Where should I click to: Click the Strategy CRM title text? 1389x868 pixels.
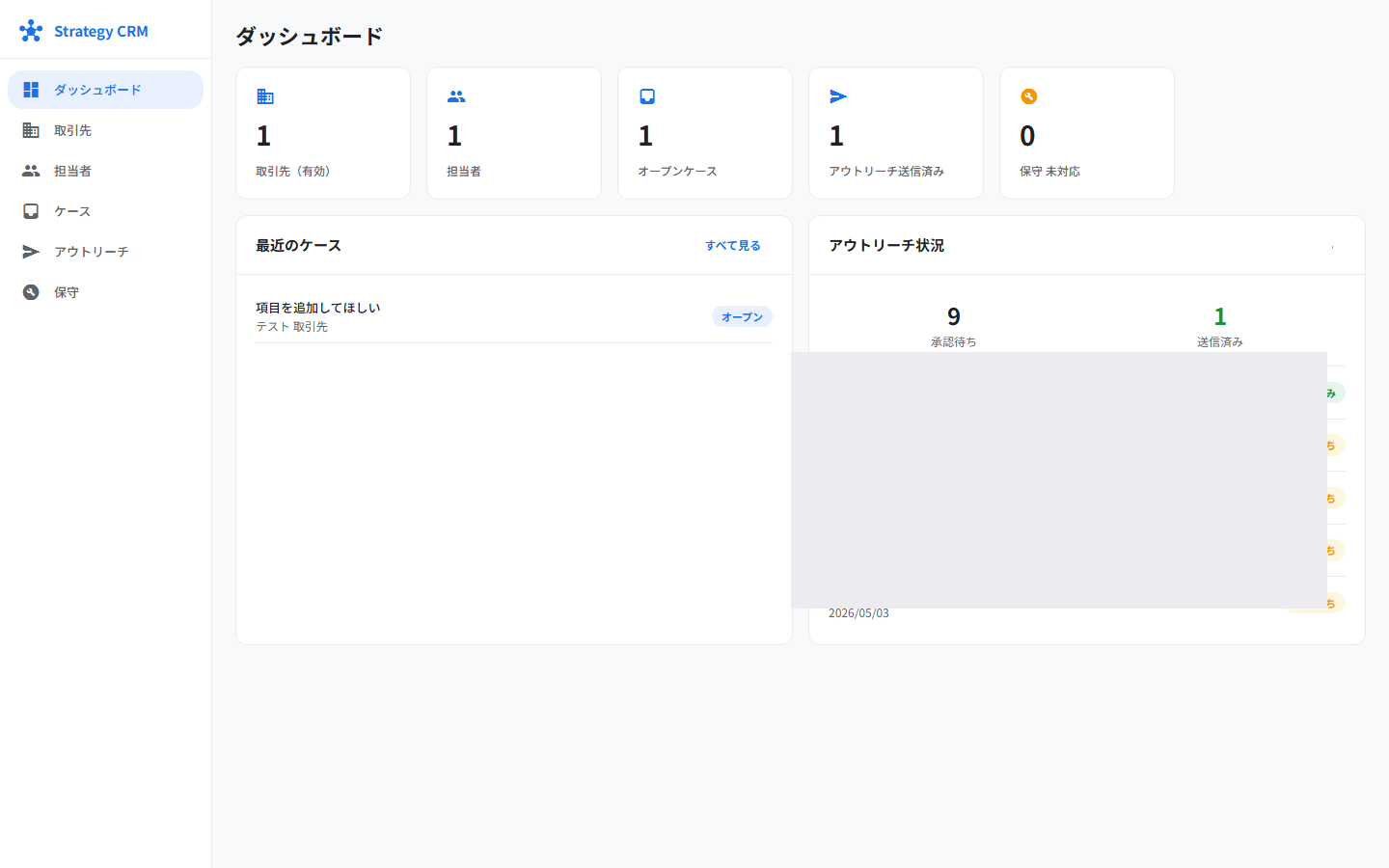point(101,31)
